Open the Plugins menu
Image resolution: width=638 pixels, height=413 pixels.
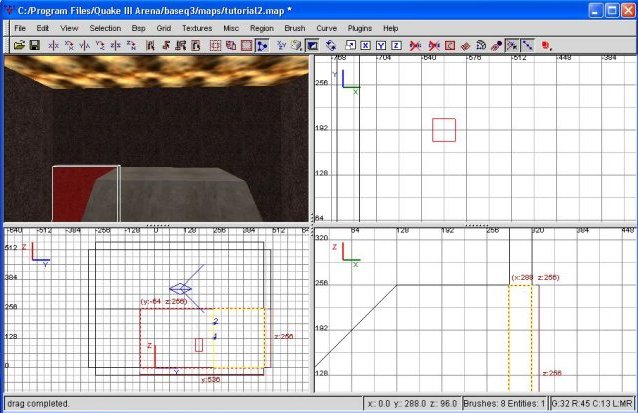(x=360, y=28)
